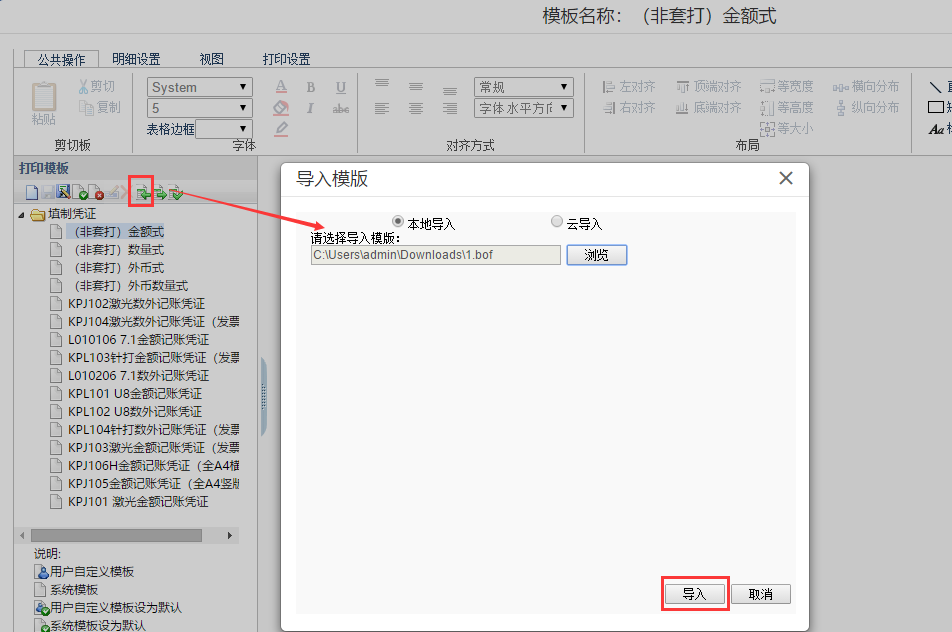Click 左对齐 layout icon
This screenshot has width=952, height=632.
click(x=608, y=87)
